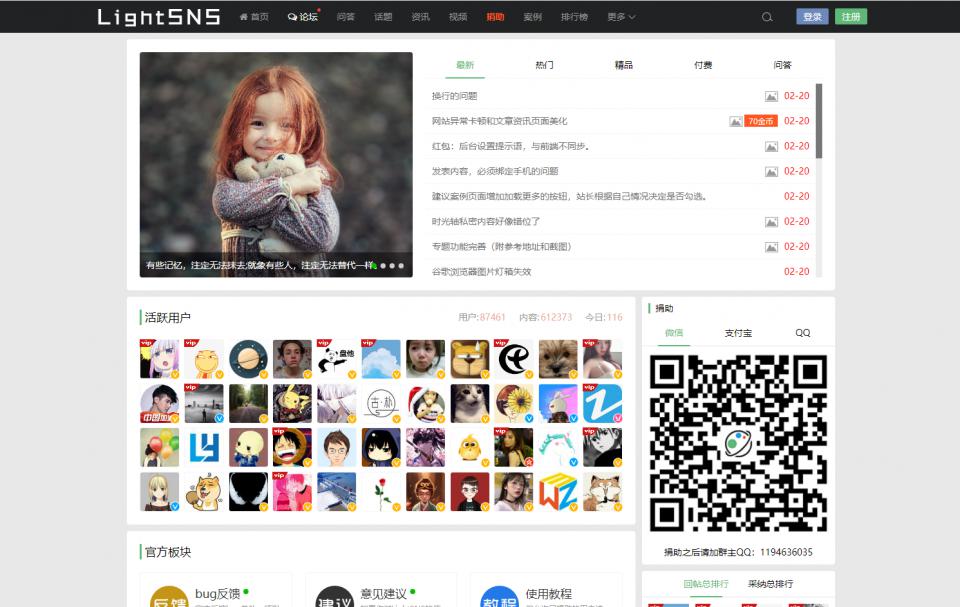960x607 pixels.
Task: Open the Pikachu avatar user
Action: click(x=292, y=404)
